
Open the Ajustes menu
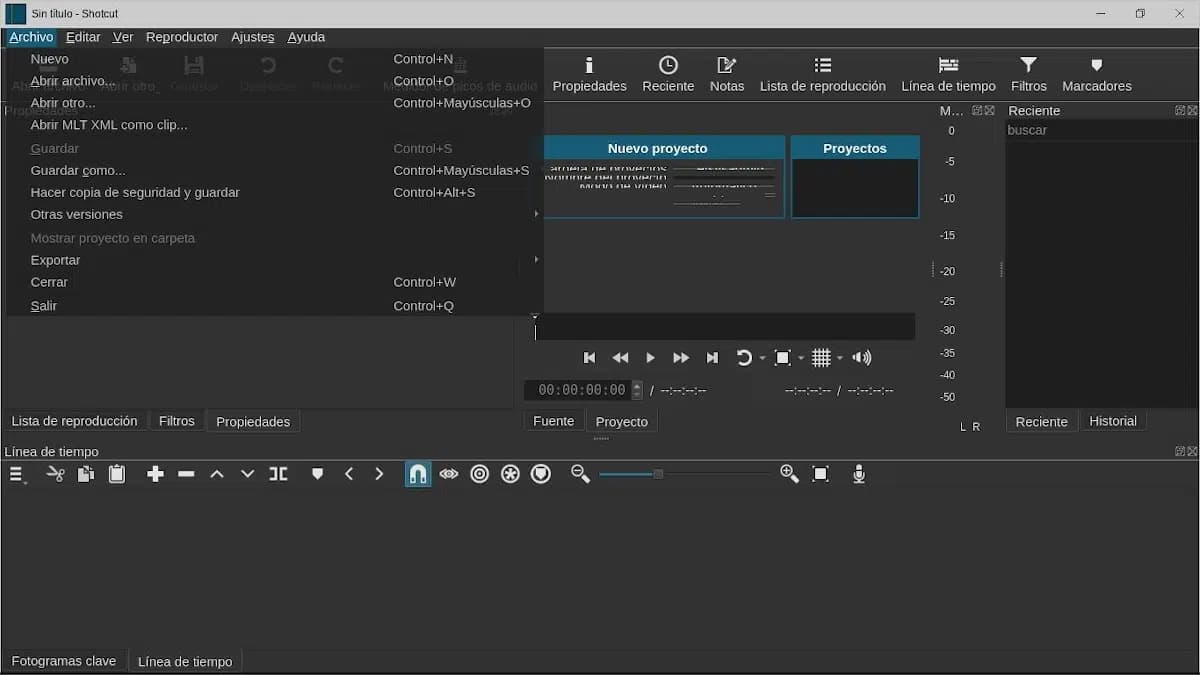[253, 37]
